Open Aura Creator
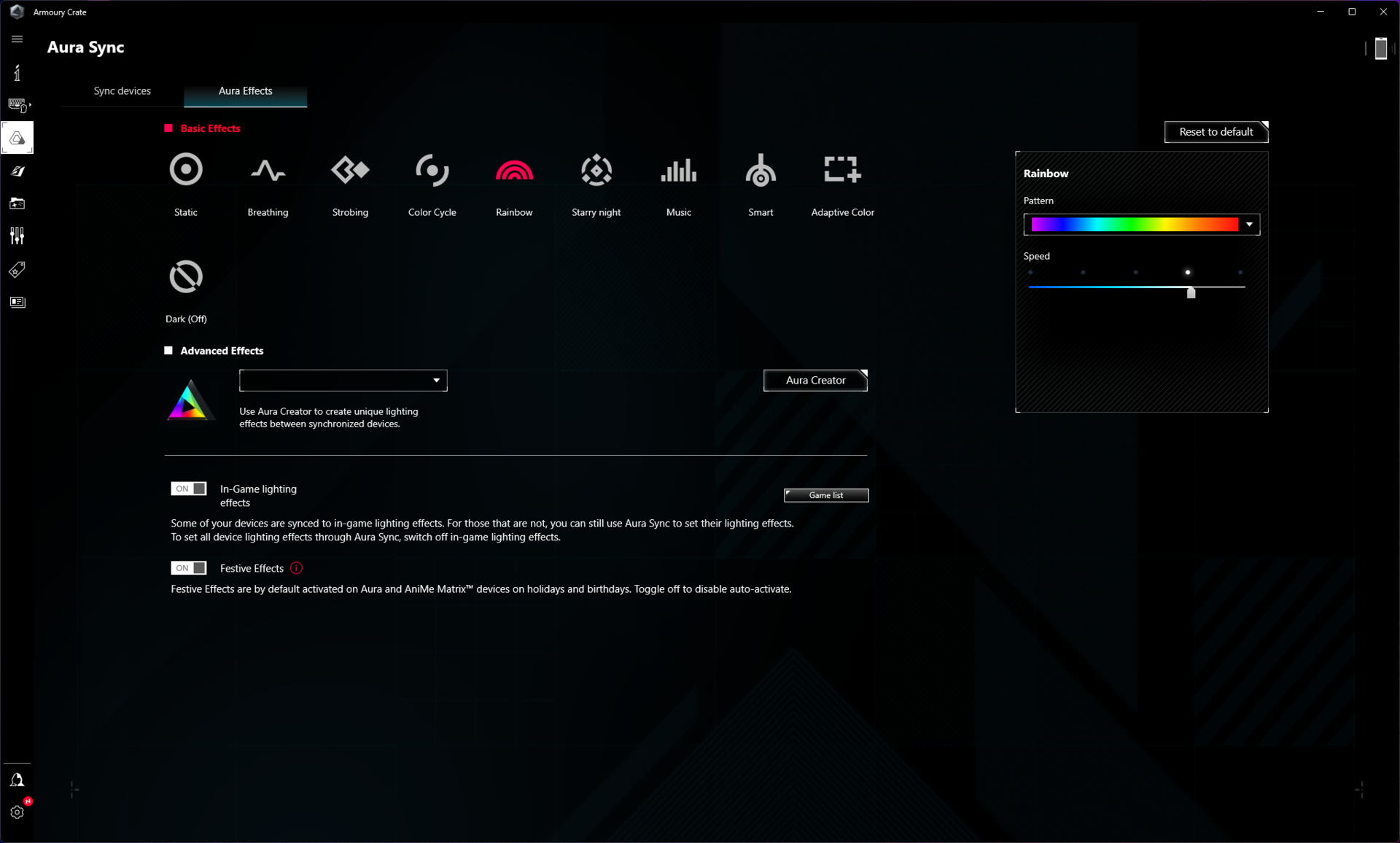Screen dimensions: 1400x843 tap(815, 381)
